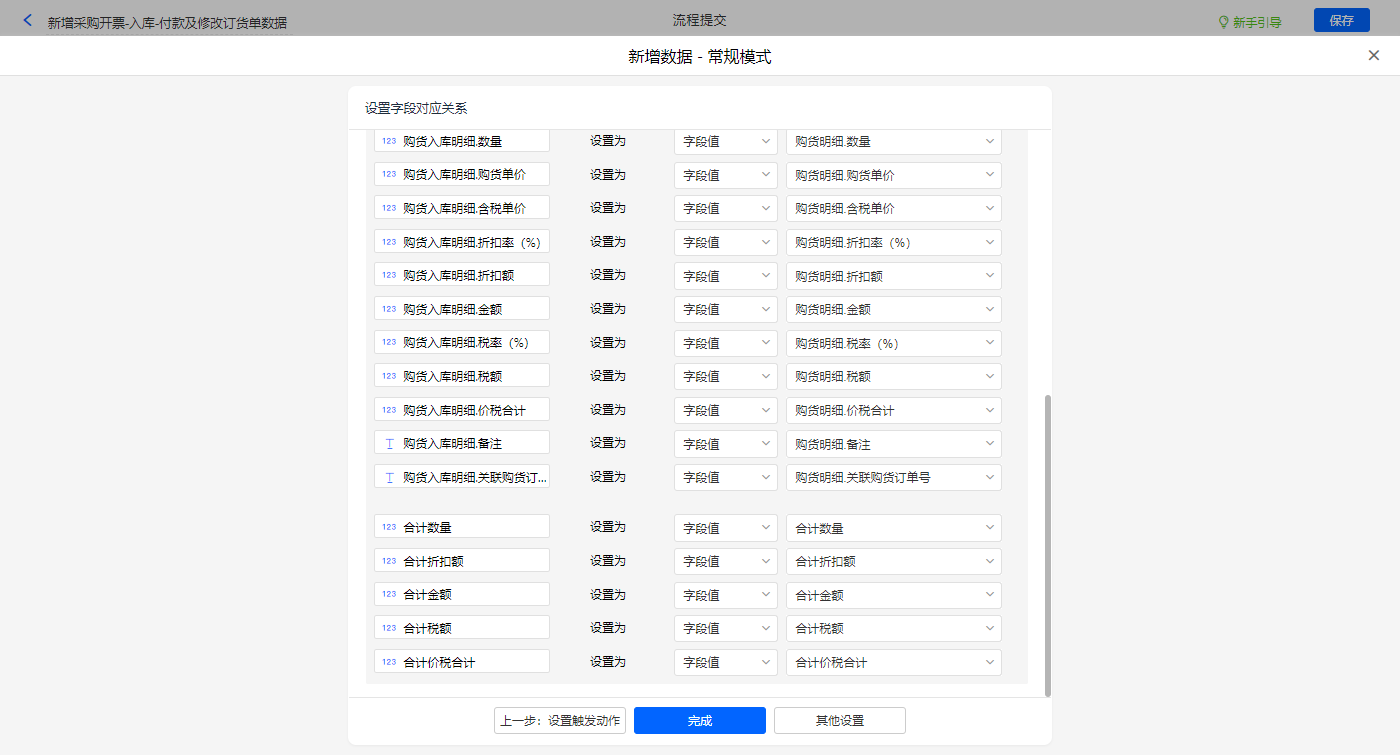The image size is (1400, 755).
Task: Open the 合计税额 value dropdown on the right
Action: pos(893,629)
